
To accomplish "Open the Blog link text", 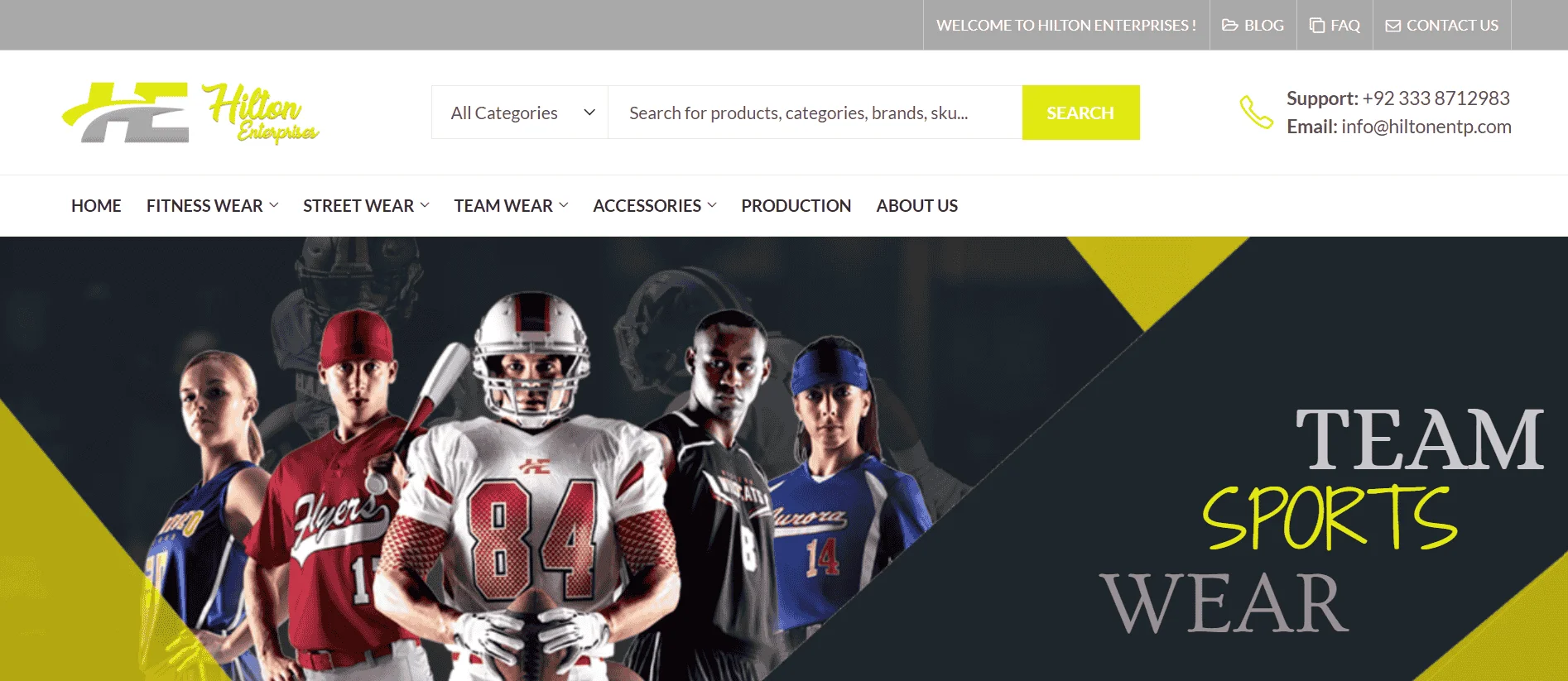I will click(1264, 26).
